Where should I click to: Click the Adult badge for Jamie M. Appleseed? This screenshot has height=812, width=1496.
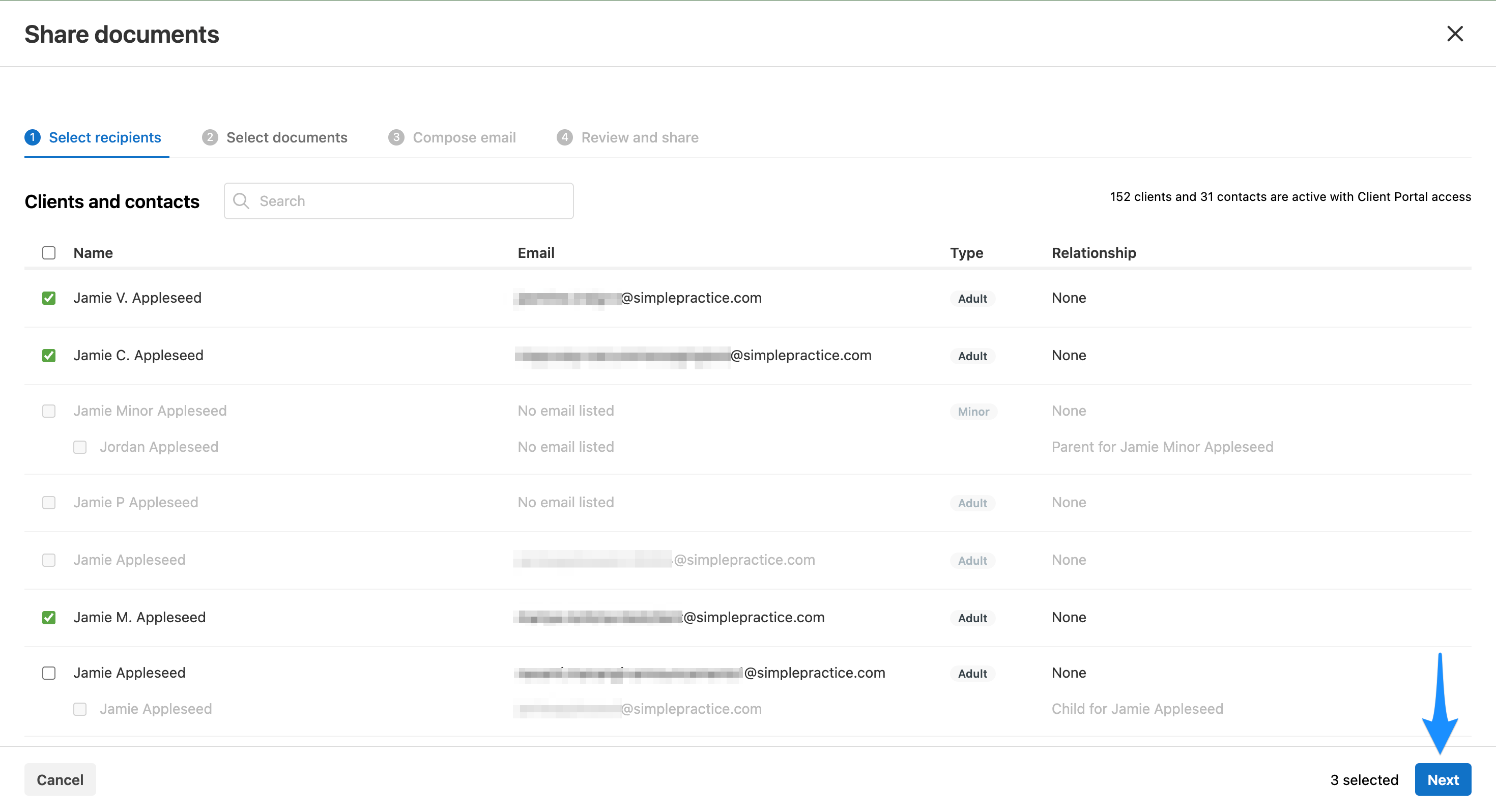point(972,618)
